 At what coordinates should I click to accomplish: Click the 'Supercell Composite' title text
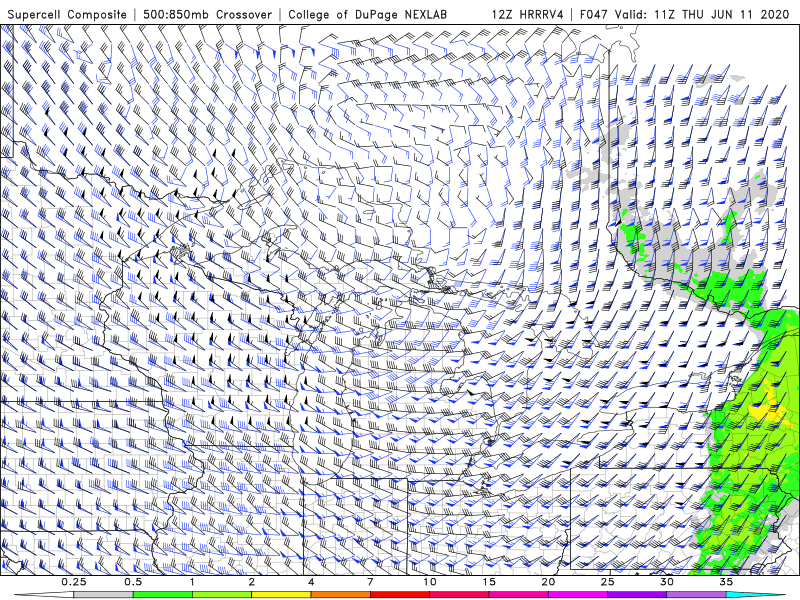(67, 14)
